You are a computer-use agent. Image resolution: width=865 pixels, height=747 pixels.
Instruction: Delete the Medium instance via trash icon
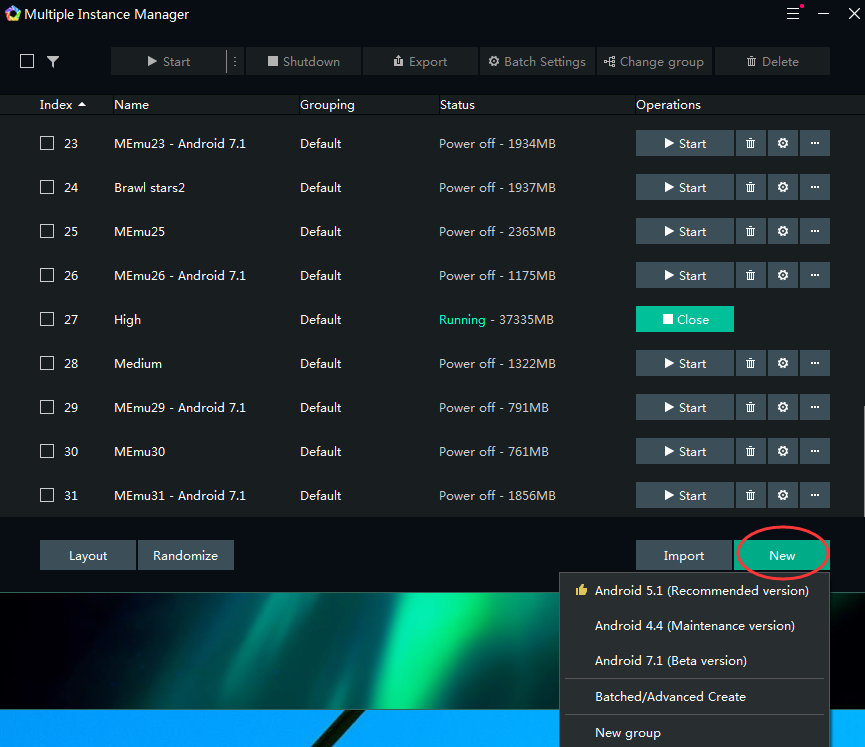(750, 364)
